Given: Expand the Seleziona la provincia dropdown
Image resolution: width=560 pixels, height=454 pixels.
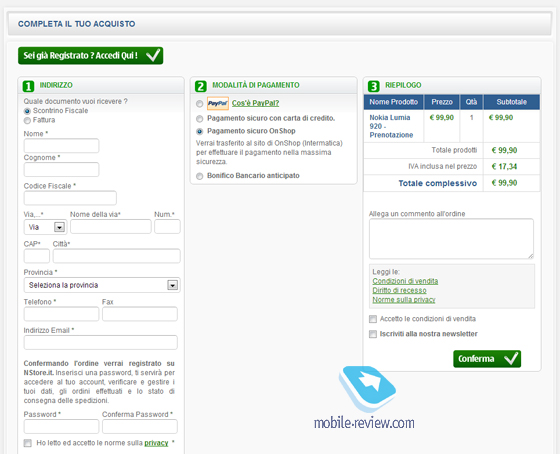Looking at the screenshot, I should [x=102, y=285].
